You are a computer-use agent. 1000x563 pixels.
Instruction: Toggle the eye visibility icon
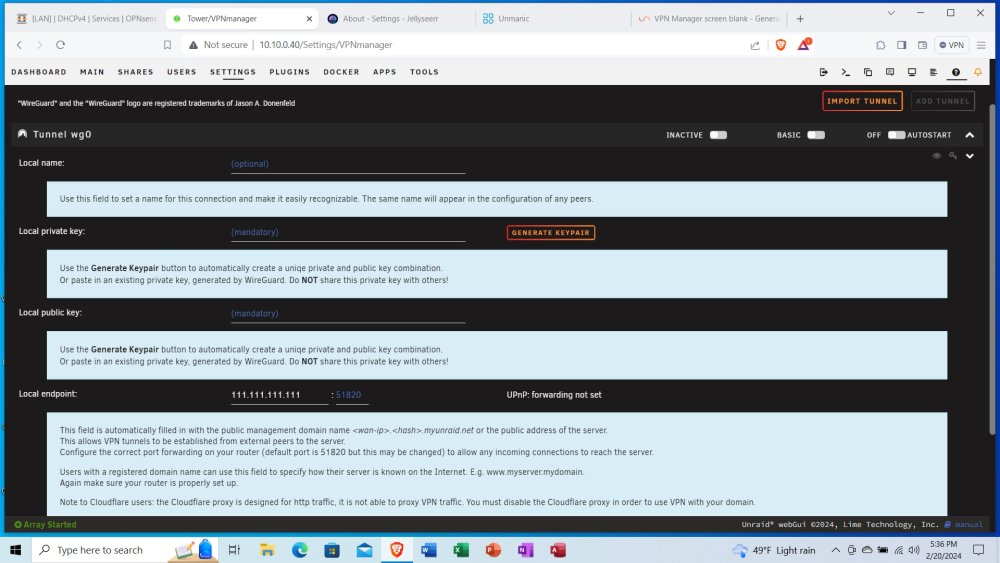936,156
